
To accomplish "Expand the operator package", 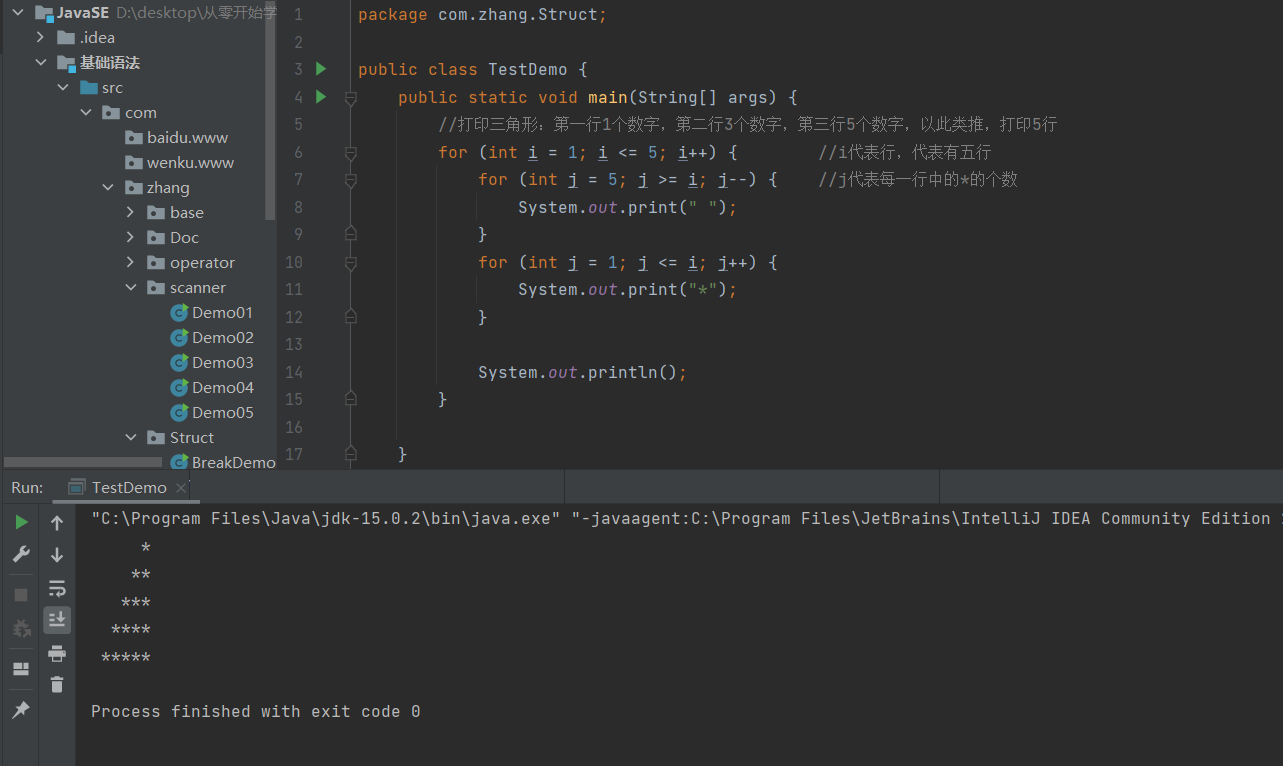I will [x=131, y=262].
